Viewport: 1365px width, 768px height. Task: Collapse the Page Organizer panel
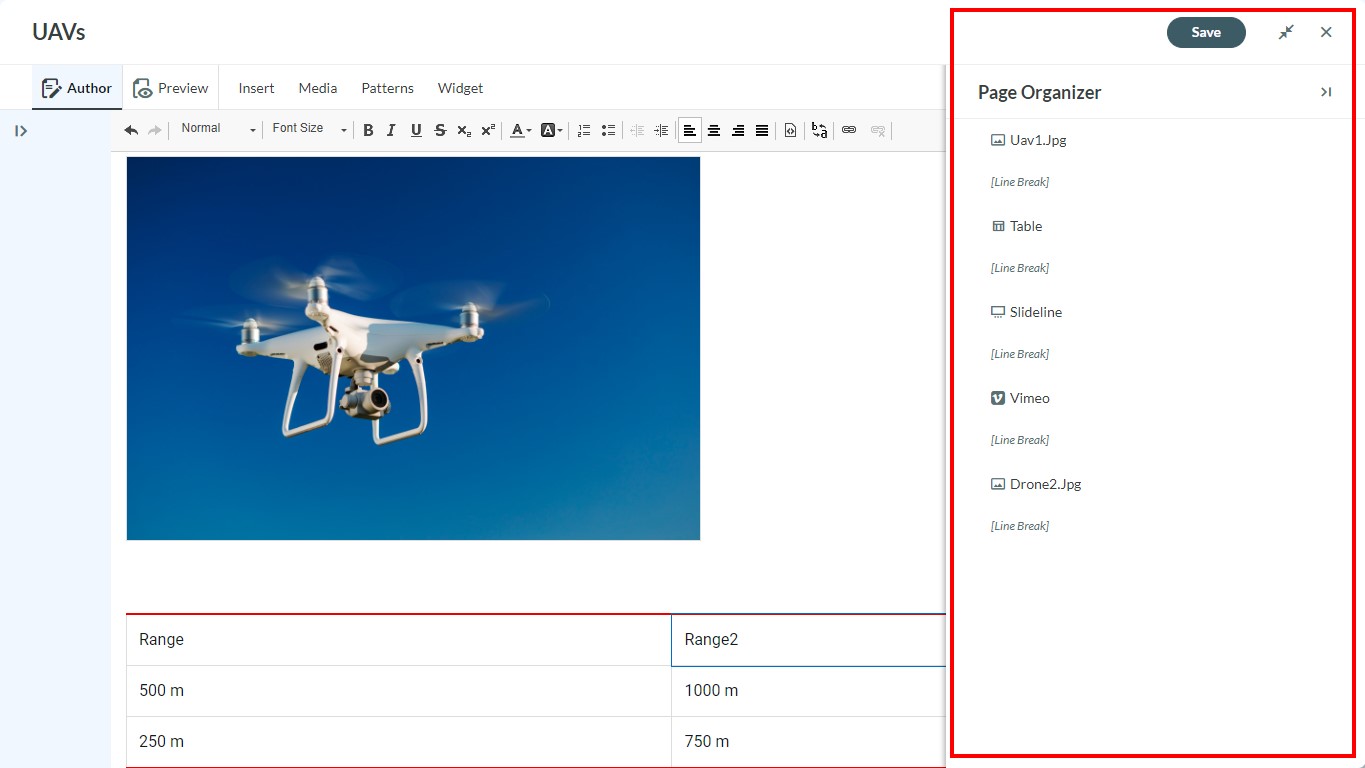(1326, 92)
